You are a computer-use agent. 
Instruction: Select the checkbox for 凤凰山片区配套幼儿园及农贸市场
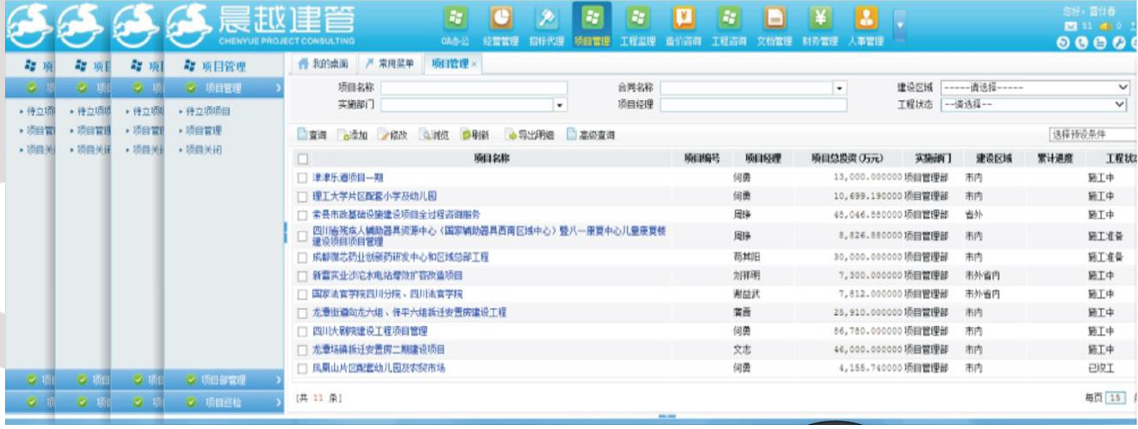pos(302,369)
